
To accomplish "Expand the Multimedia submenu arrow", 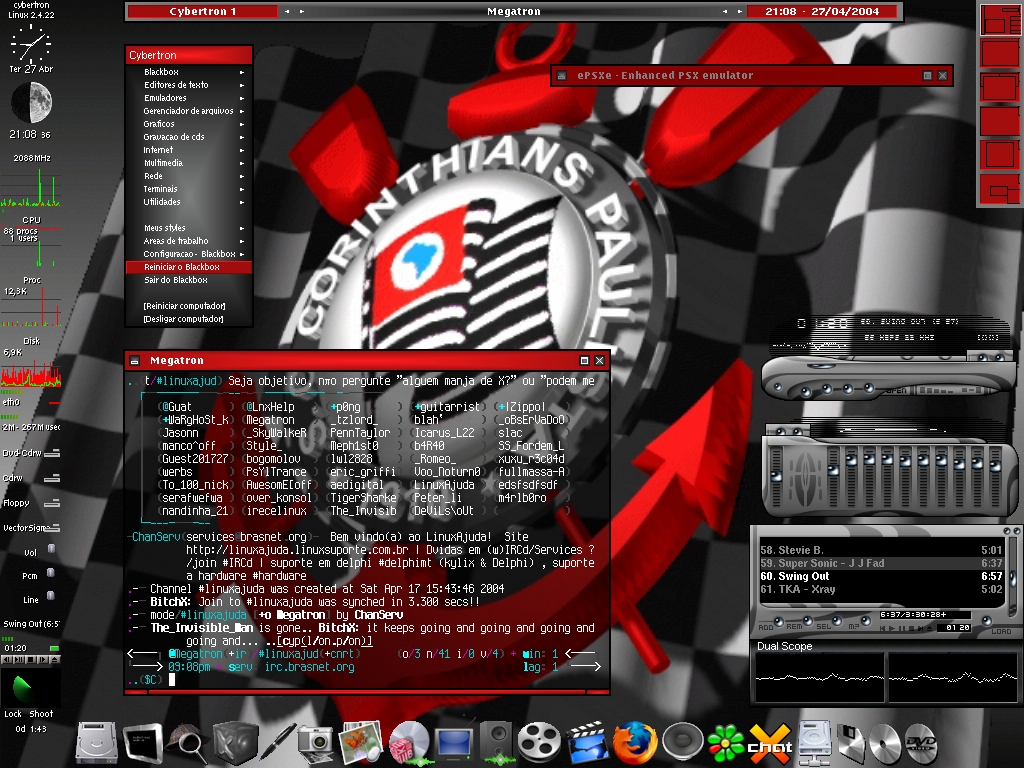I will coord(242,163).
